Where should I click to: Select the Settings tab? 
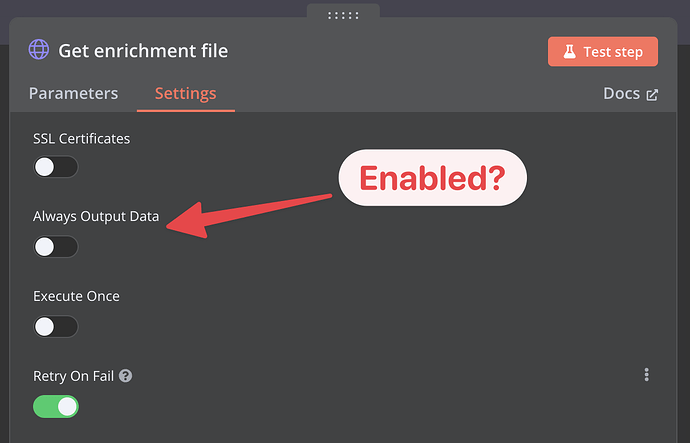coord(186,94)
